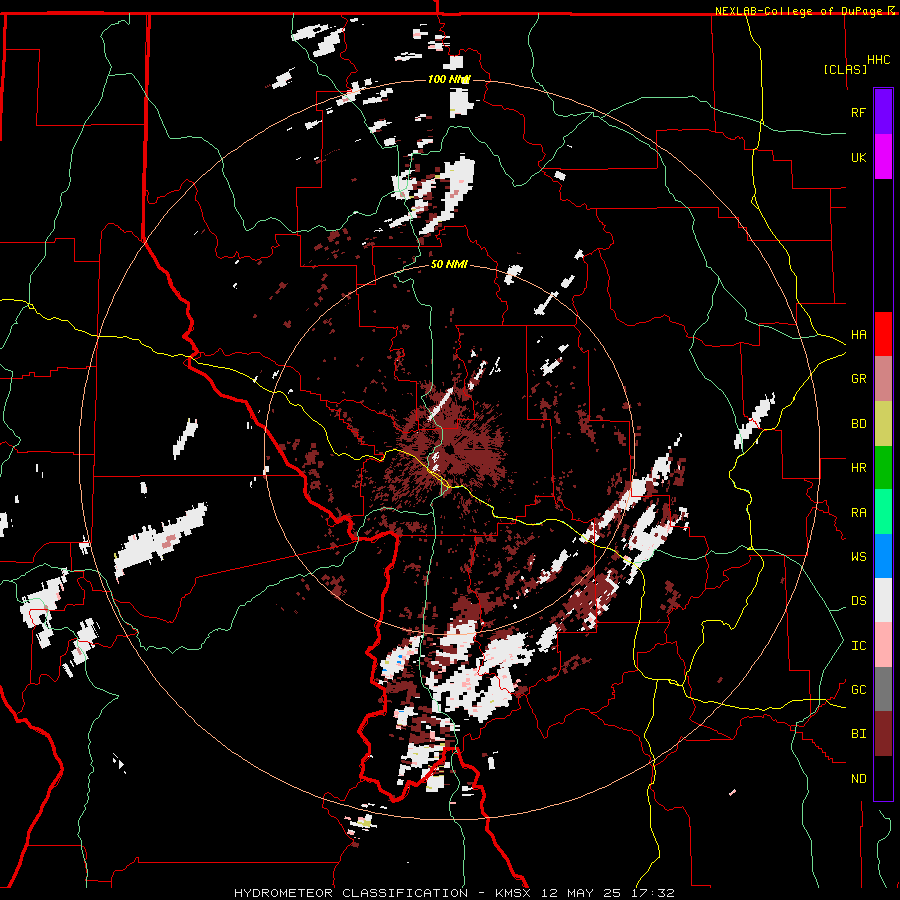Click the RA legend label
Viewport: 900px width, 900px height.
(859, 512)
